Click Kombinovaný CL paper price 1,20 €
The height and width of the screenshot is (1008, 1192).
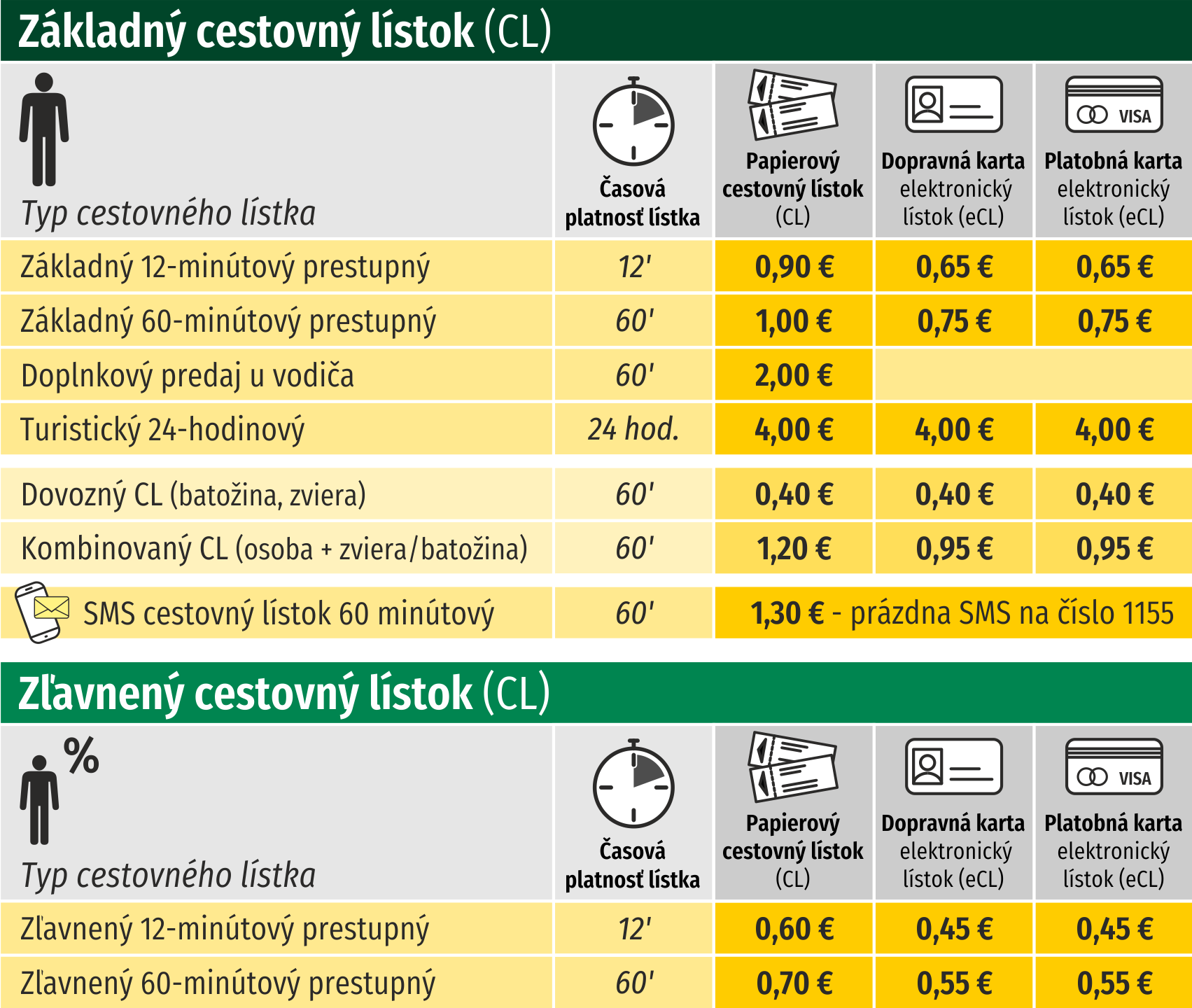tap(794, 549)
